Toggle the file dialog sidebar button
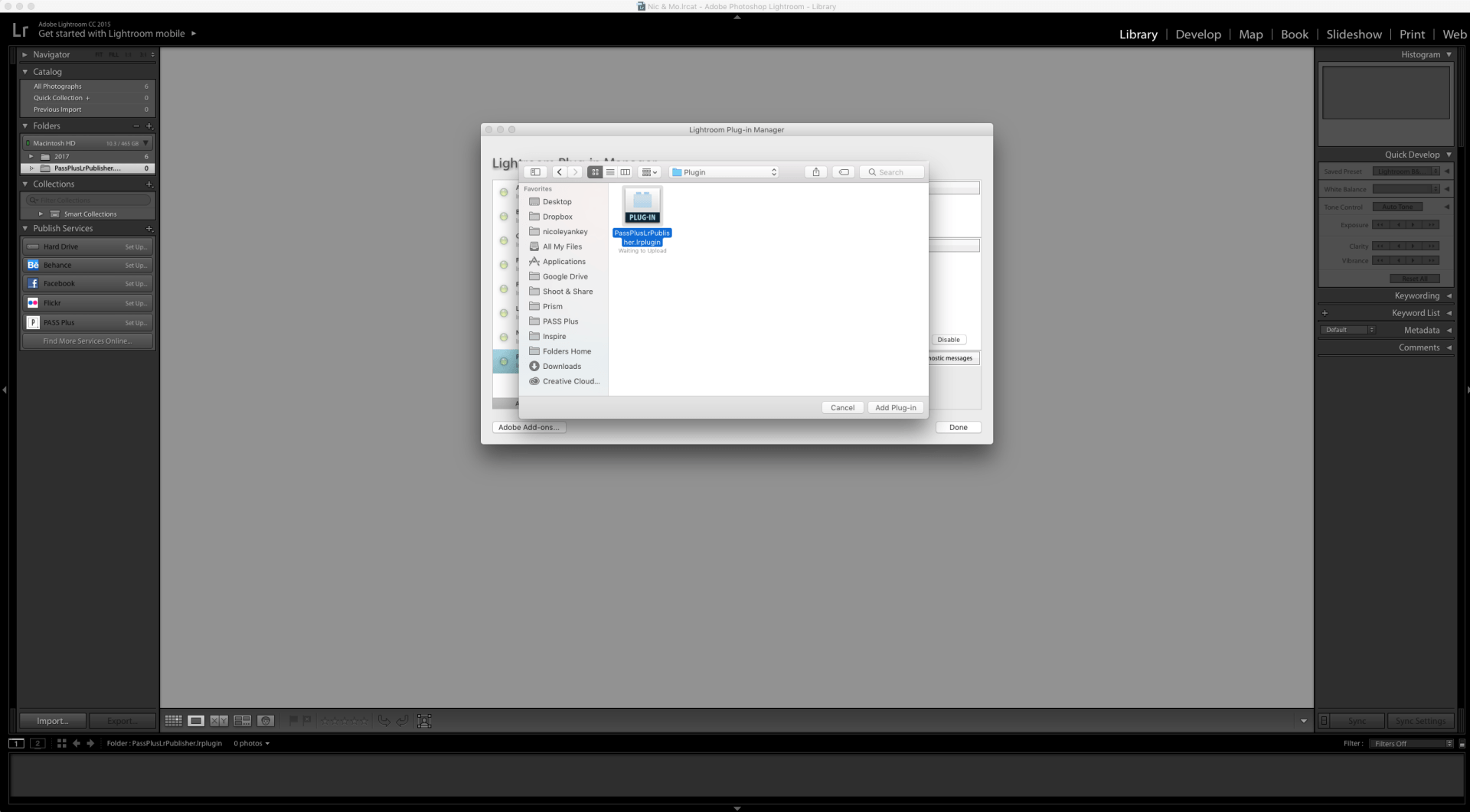The height and width of the screenshot is (812, 1470). pyautogui.click(x=536, y=172)
